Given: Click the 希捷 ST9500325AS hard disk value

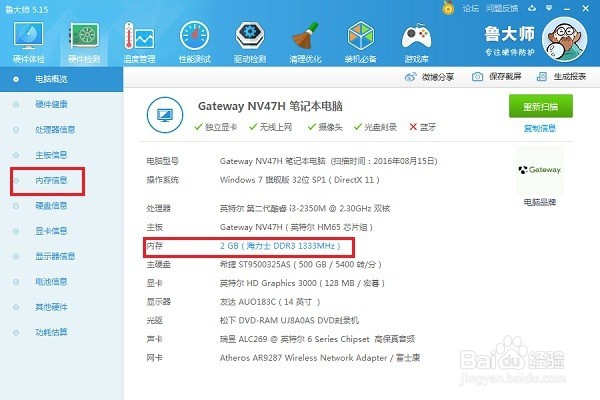Looking at the screenshot, I should (x=301, y=264).
